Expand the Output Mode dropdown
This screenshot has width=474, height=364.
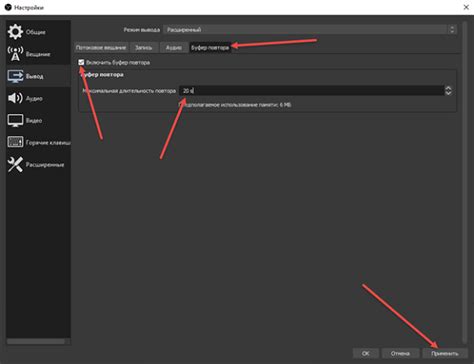coord(310,30)
